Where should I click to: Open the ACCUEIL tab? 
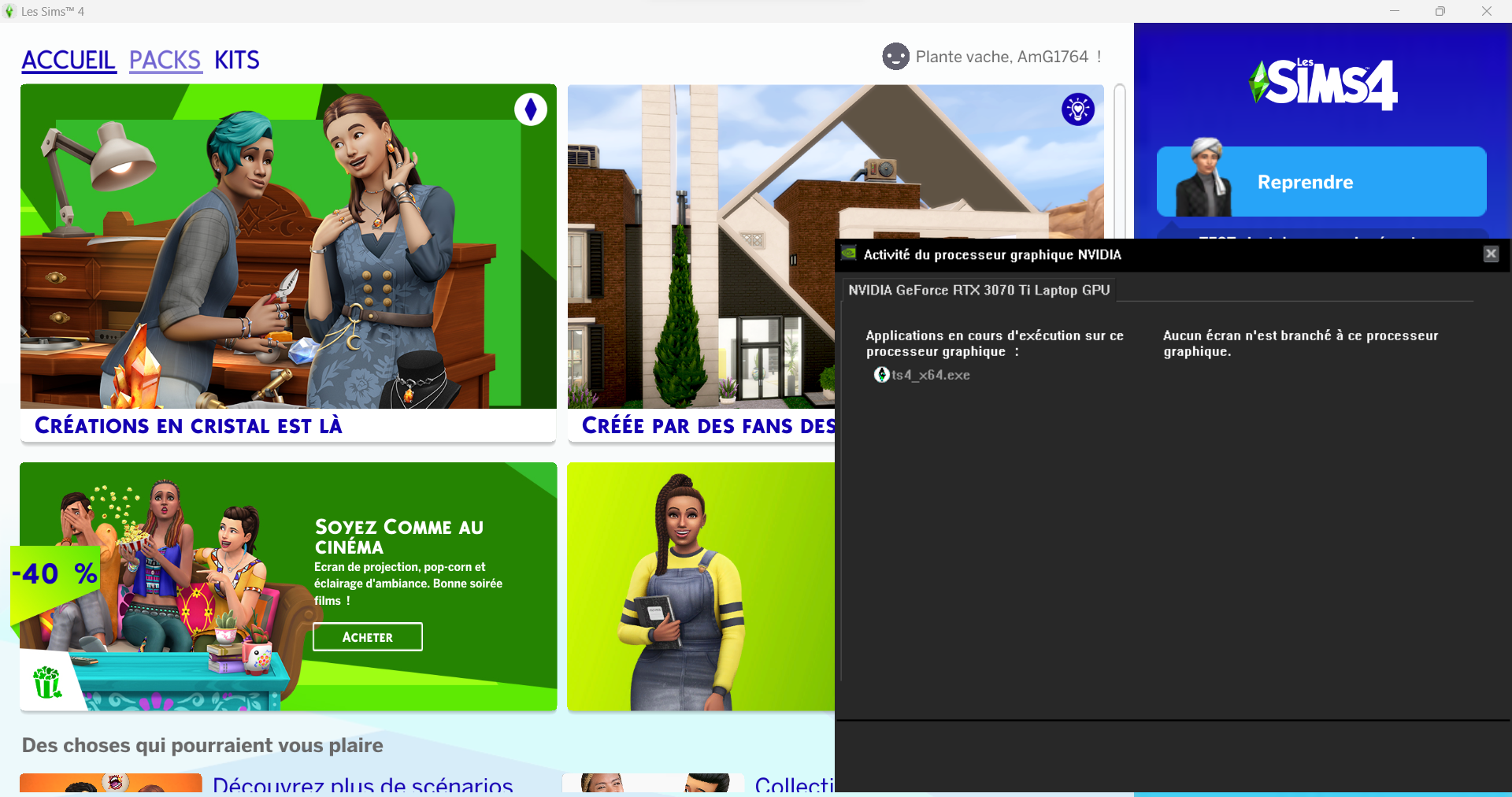pyautogui.click(x=69, y=60)
